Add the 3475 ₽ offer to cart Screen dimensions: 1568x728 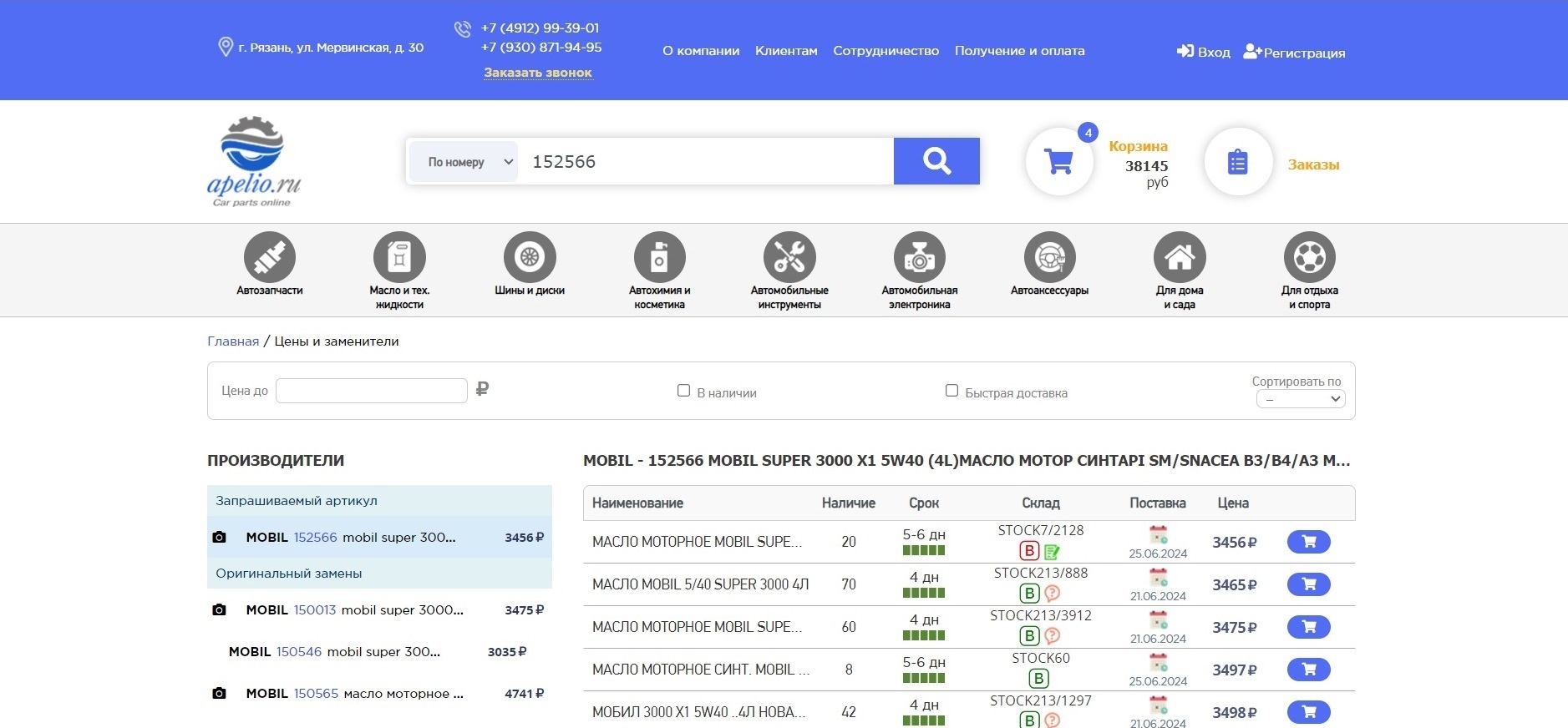pos(1309,627)
